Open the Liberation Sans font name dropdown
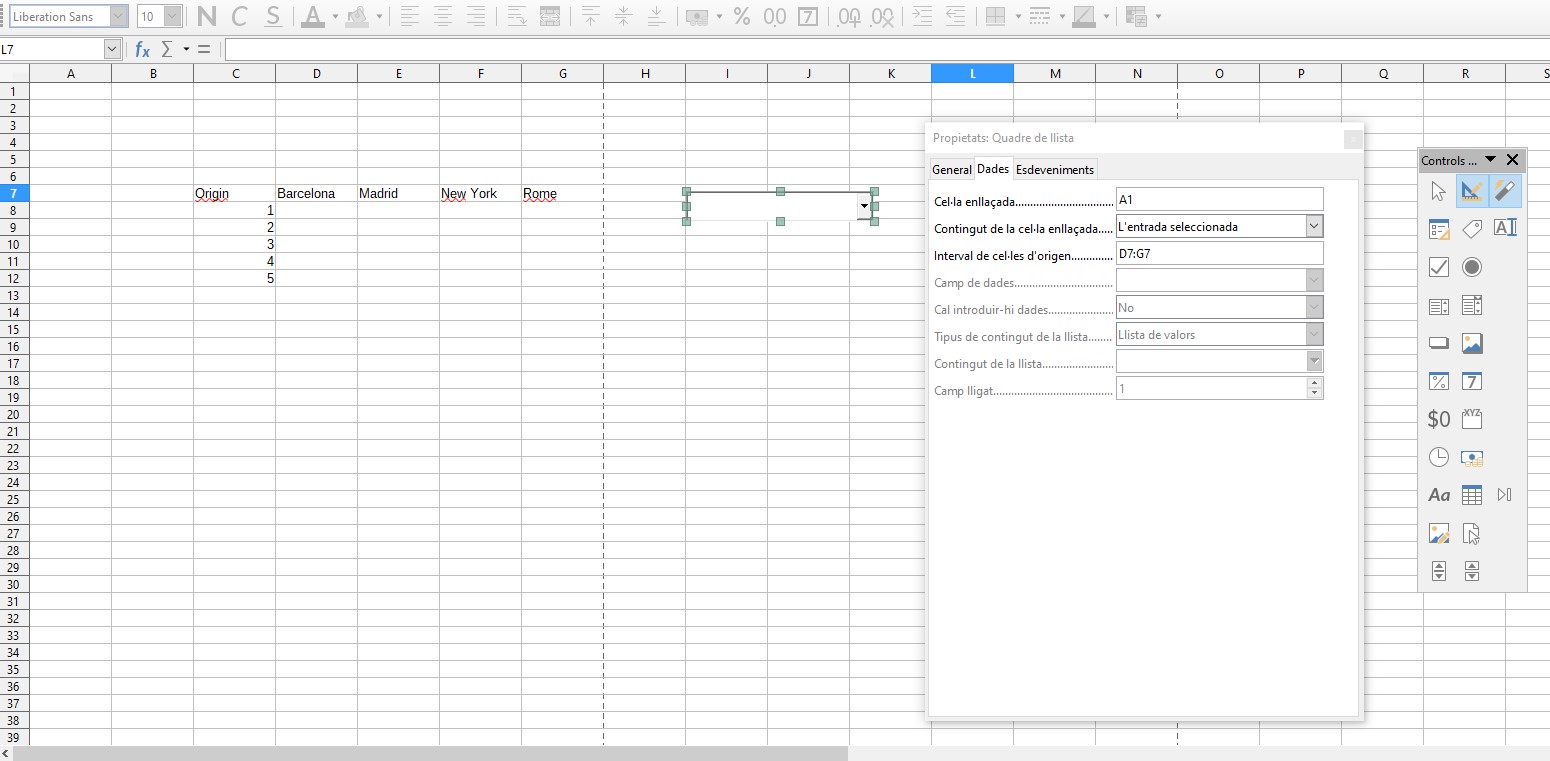The image size is (1550, 761). [x=119, y=16]
